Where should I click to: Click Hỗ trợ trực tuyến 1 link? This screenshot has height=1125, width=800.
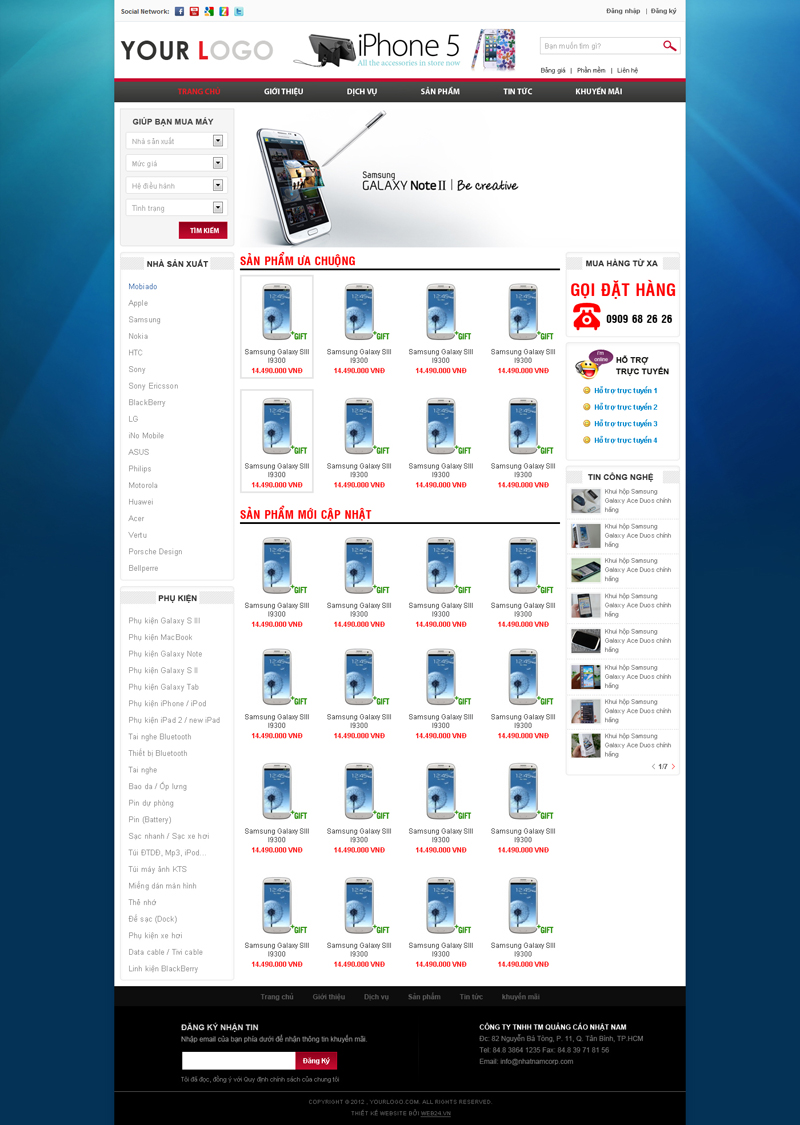click(625, 390)
